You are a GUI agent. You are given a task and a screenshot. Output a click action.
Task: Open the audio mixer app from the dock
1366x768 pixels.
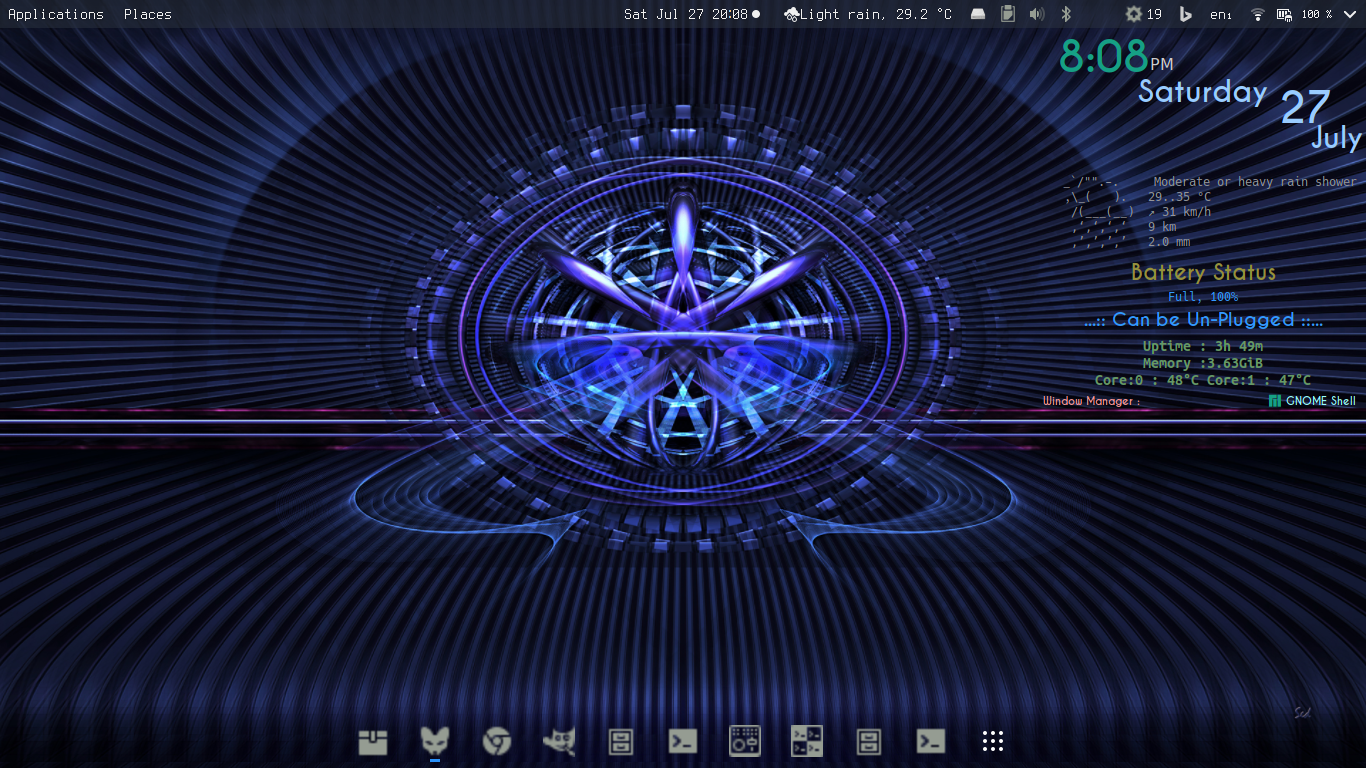(x=745, y=741)
